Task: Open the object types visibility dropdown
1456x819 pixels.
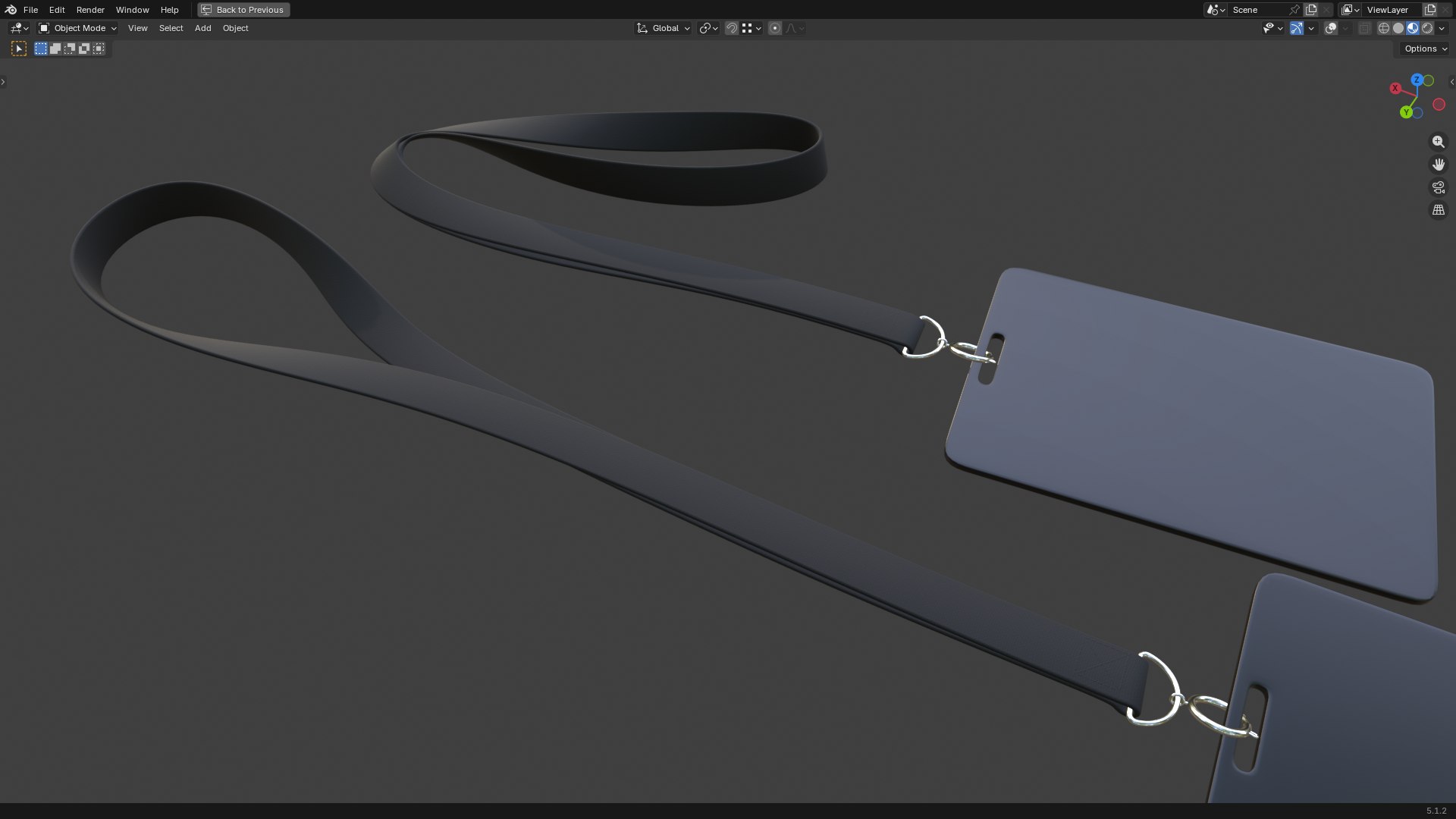Action: coord(1272,28)
